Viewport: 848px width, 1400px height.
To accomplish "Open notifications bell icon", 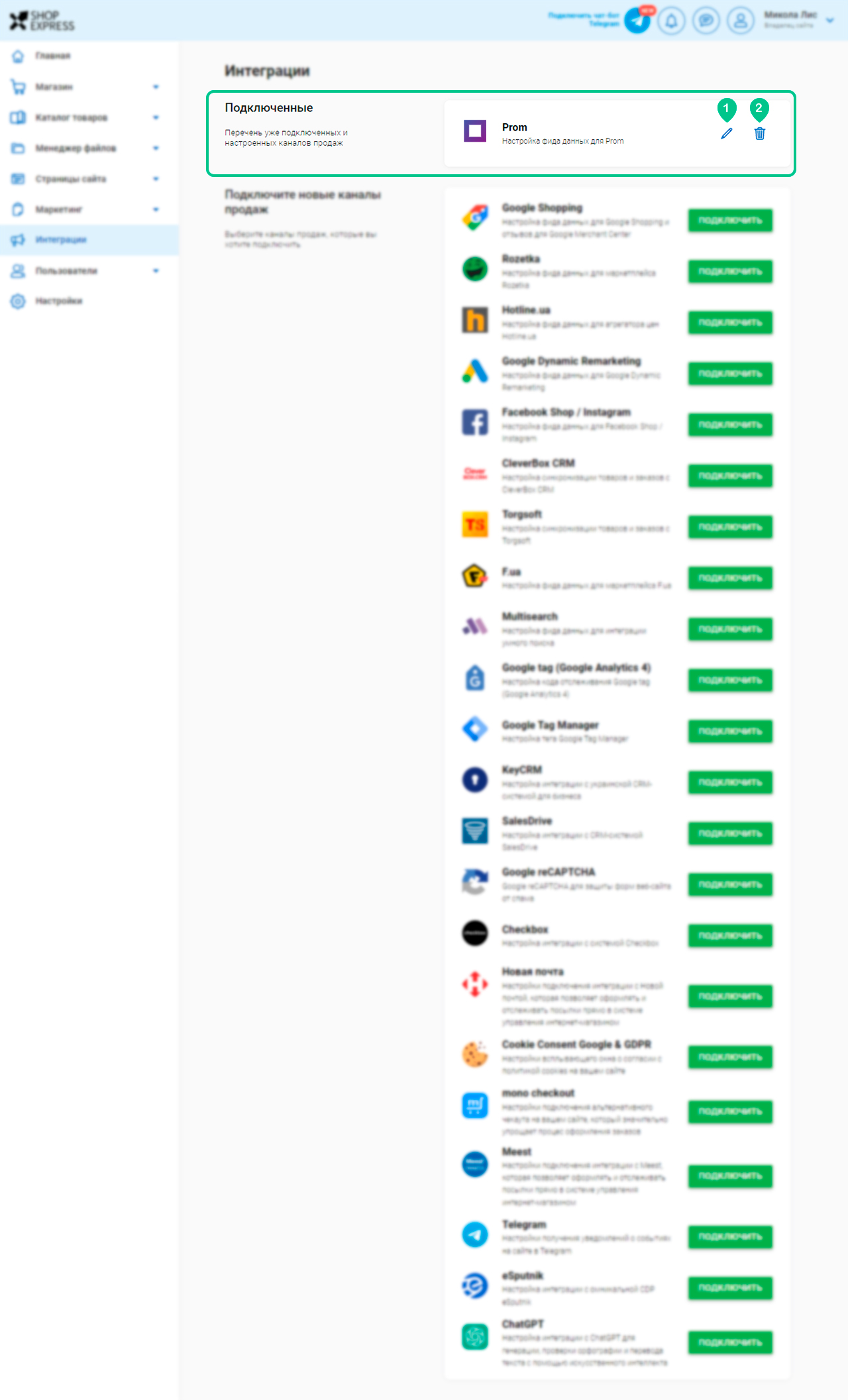I will (x=671, y=21).
